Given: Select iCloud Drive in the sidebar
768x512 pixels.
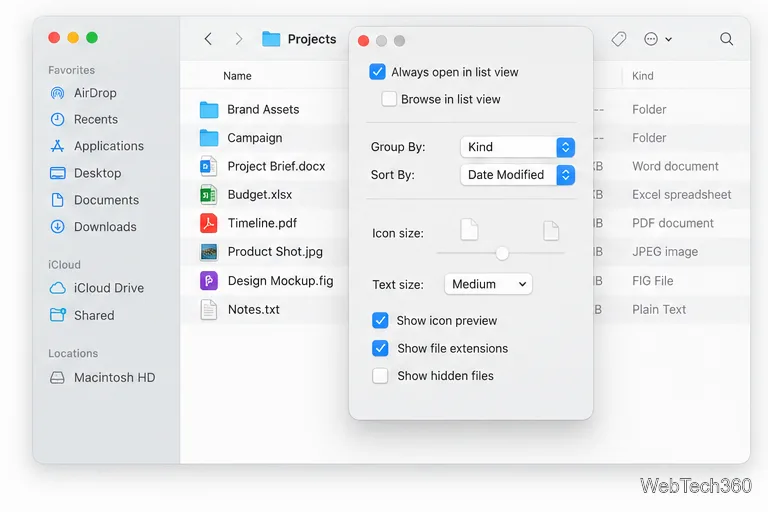Looking at the screenshot, I should (109, 288).
